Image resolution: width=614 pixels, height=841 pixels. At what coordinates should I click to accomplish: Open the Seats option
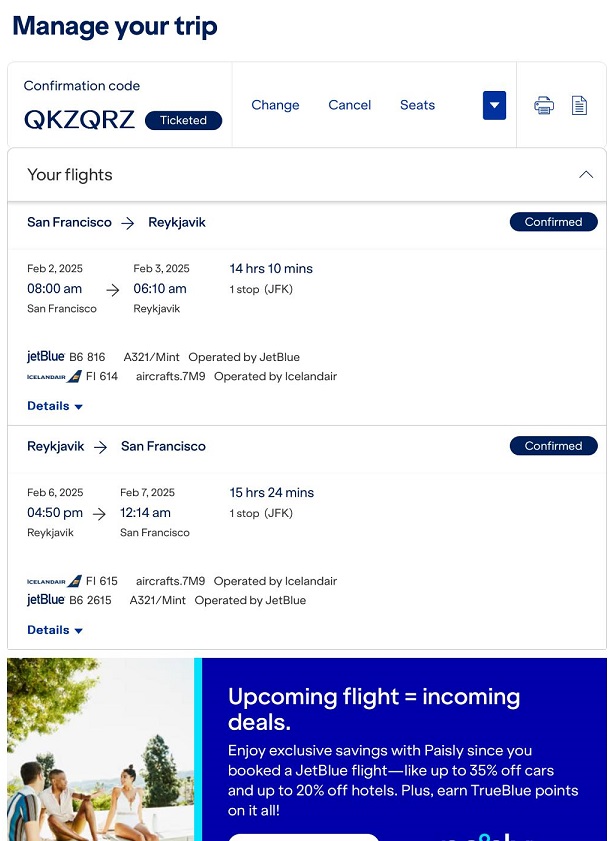(x=417, y=105)
